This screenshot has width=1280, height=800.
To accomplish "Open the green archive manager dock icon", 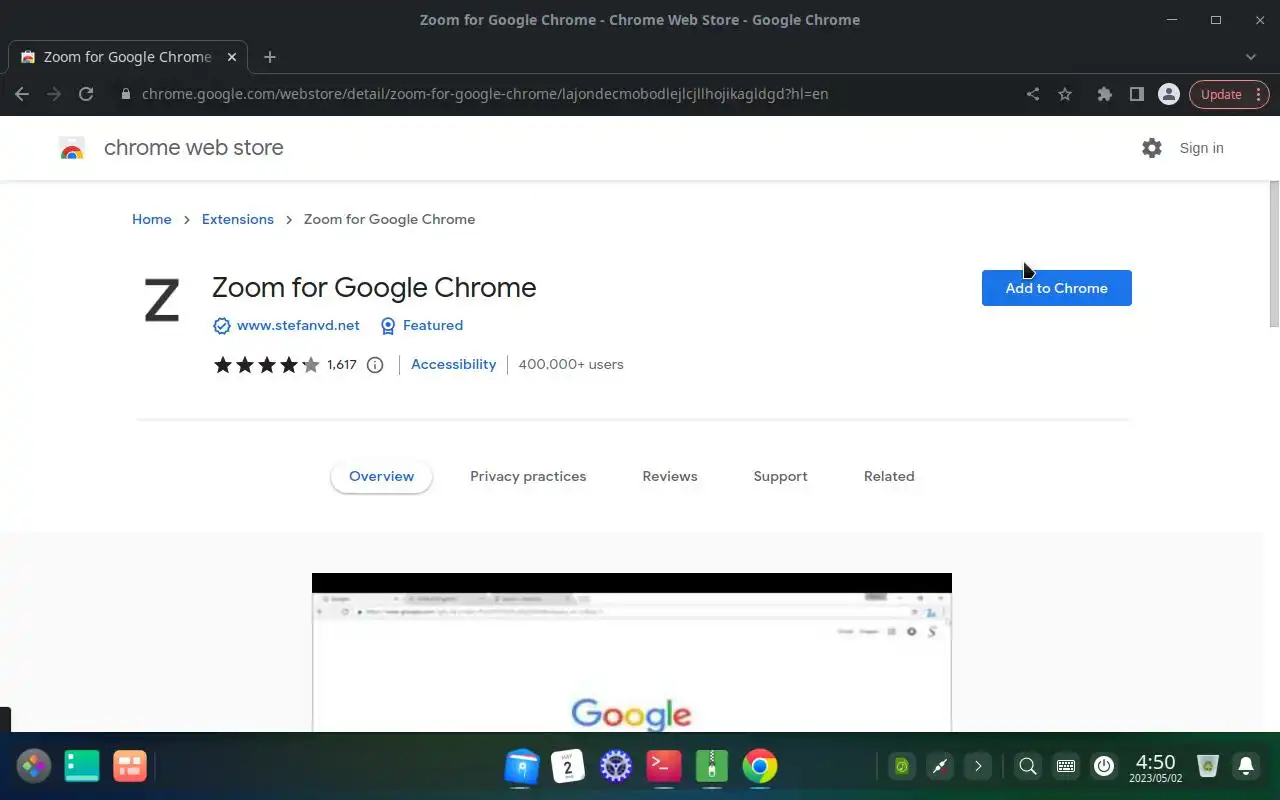I will (x=712, y=767).
